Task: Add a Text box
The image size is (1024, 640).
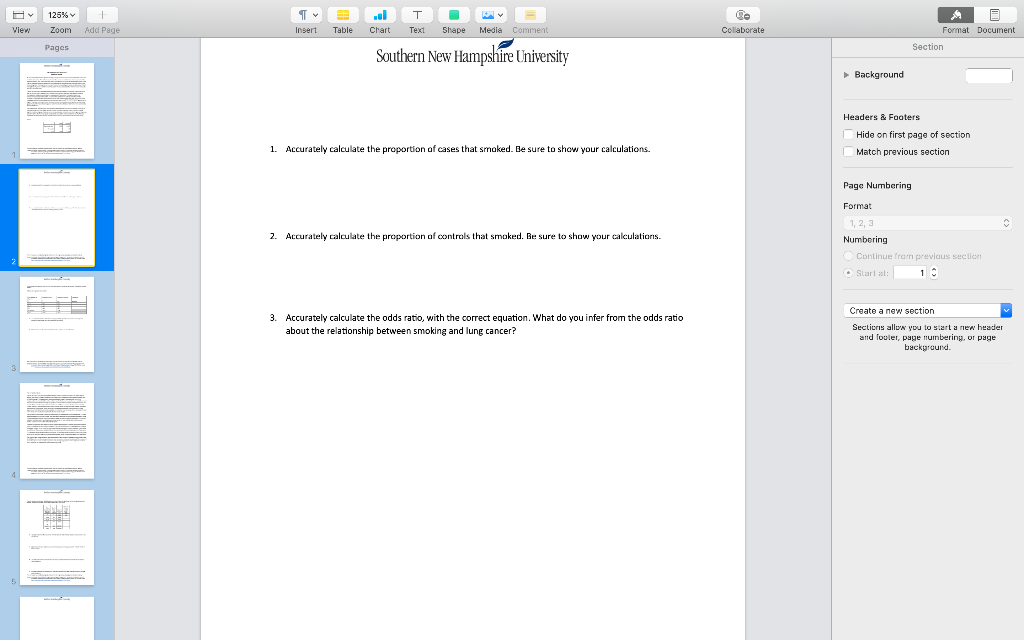Action: 417,15
